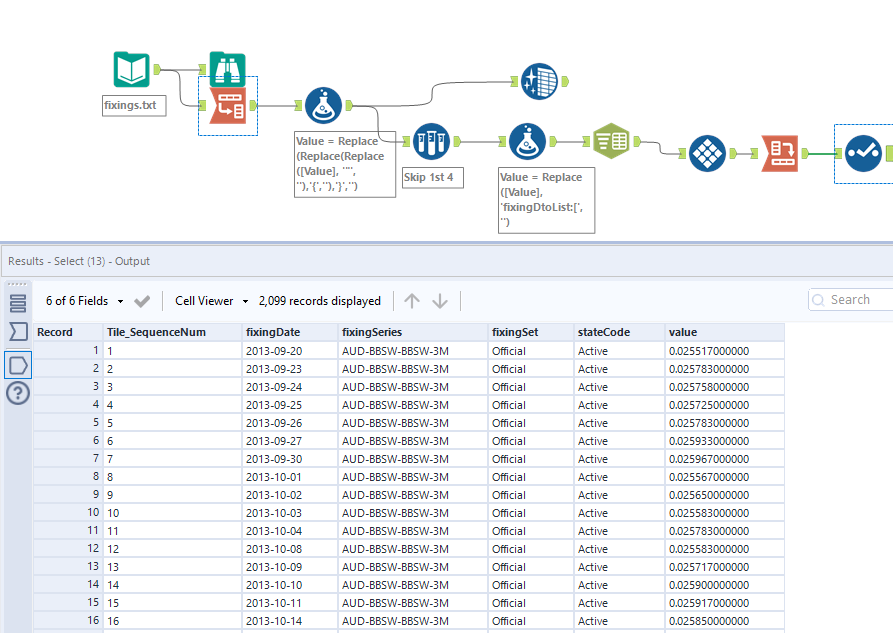Image resolution: width=893 pixels, height=633 pixels.
Task: Open the blue diamond Tile tool
Action: (x=706, y=154)
